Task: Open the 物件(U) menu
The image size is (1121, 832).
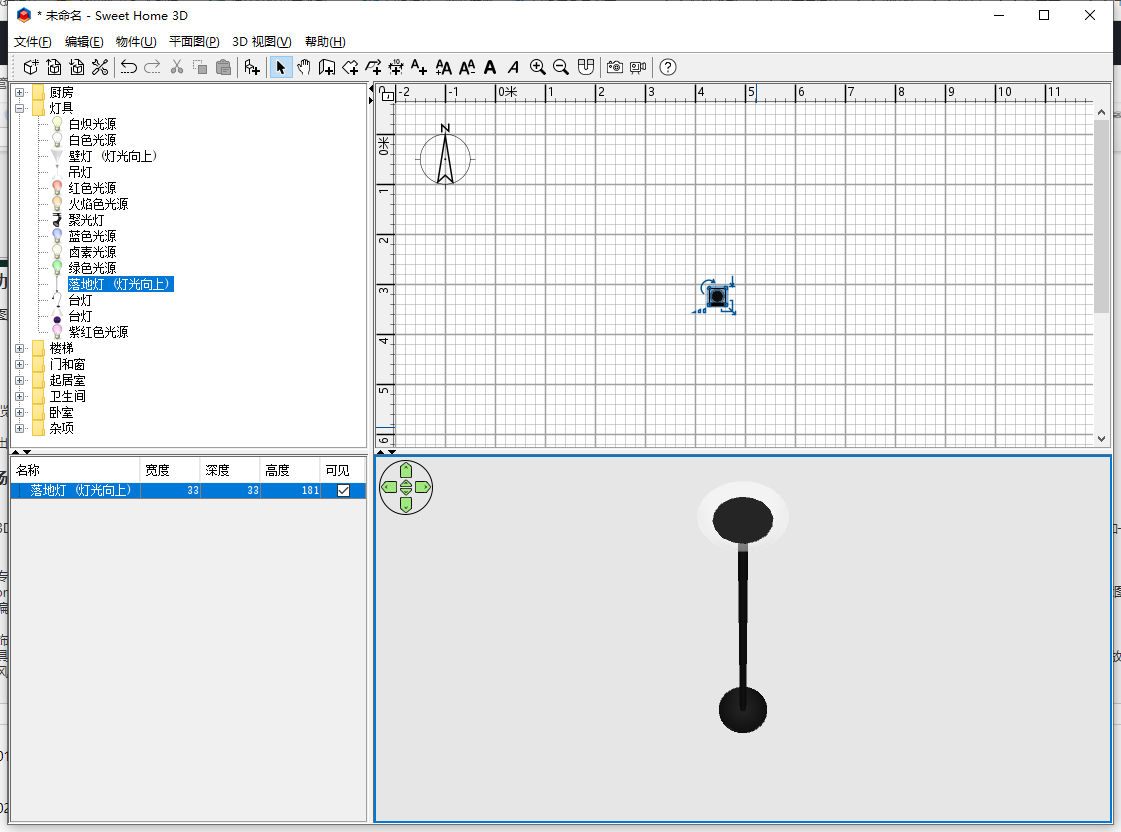Action: point(136,41)
